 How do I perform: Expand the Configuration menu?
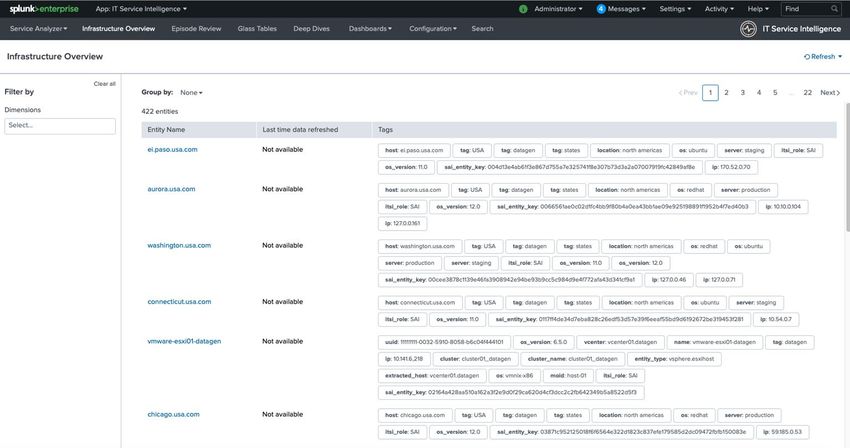(x=433, y=29)
